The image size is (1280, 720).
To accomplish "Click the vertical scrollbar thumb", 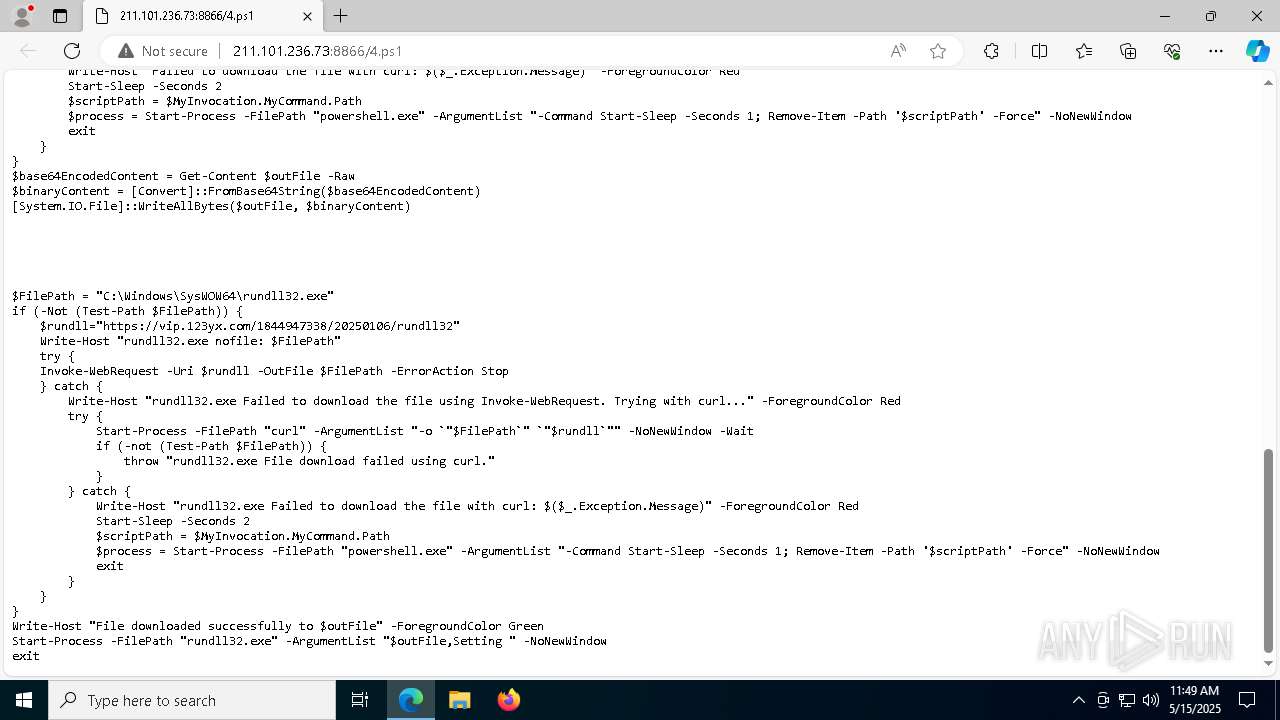I will 1269,550.
